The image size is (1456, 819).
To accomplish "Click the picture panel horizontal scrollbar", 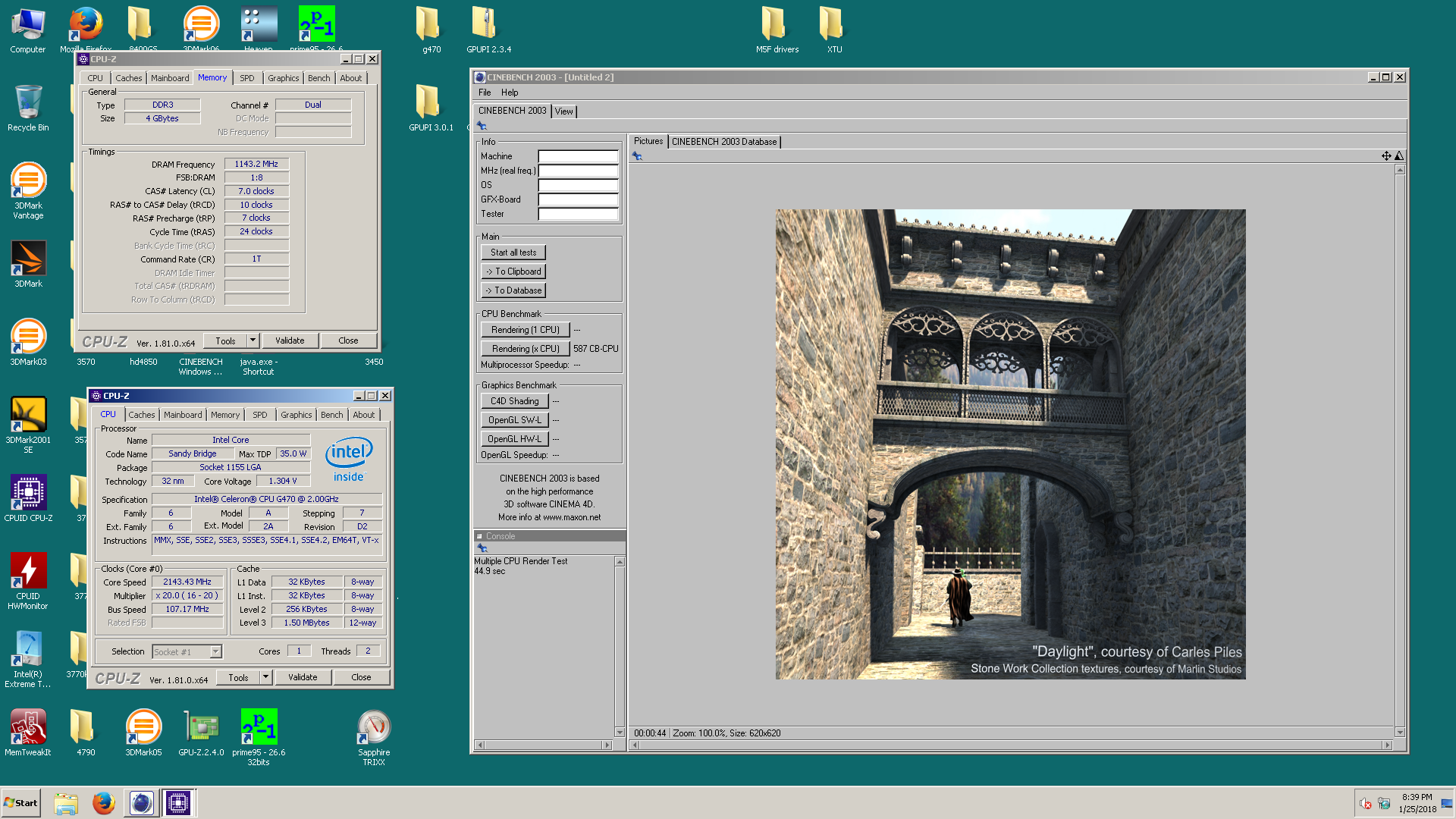I will [1012, 745].
